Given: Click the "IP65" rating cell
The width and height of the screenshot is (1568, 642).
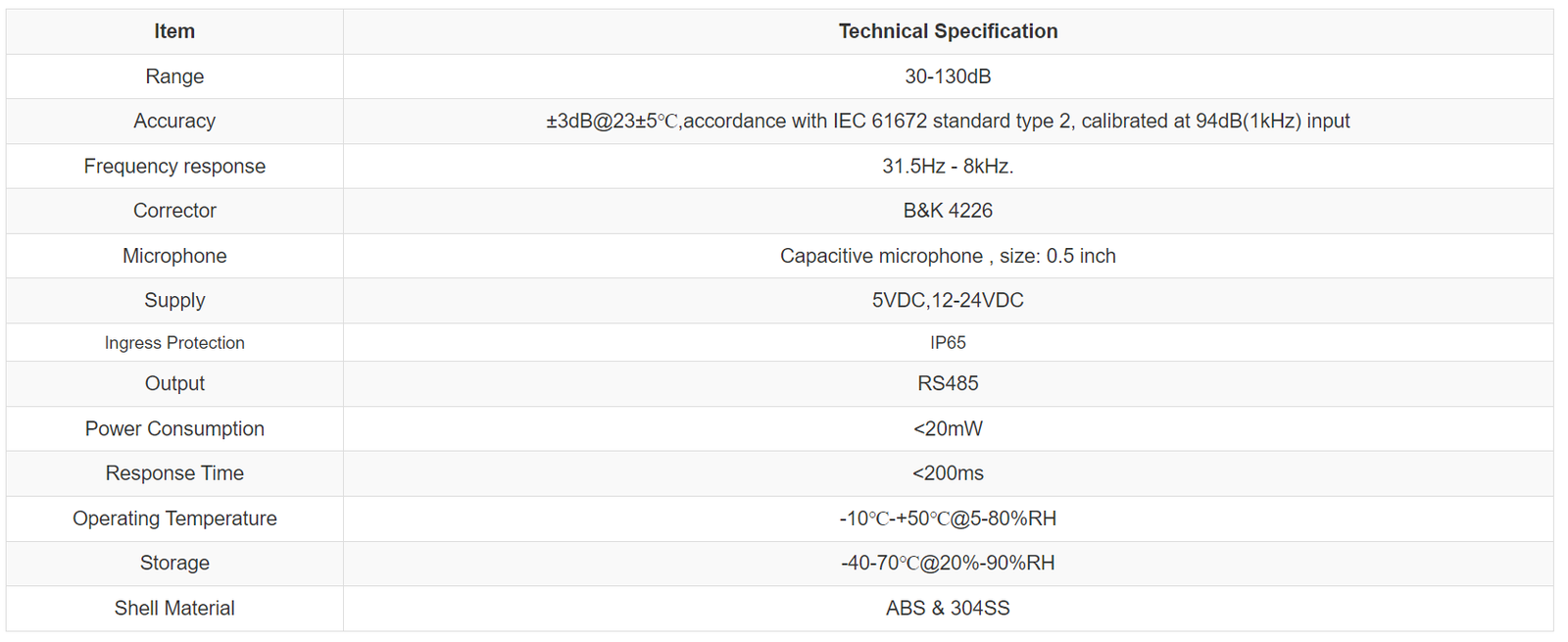Looking at the screenshot, I should pos(948,343).
